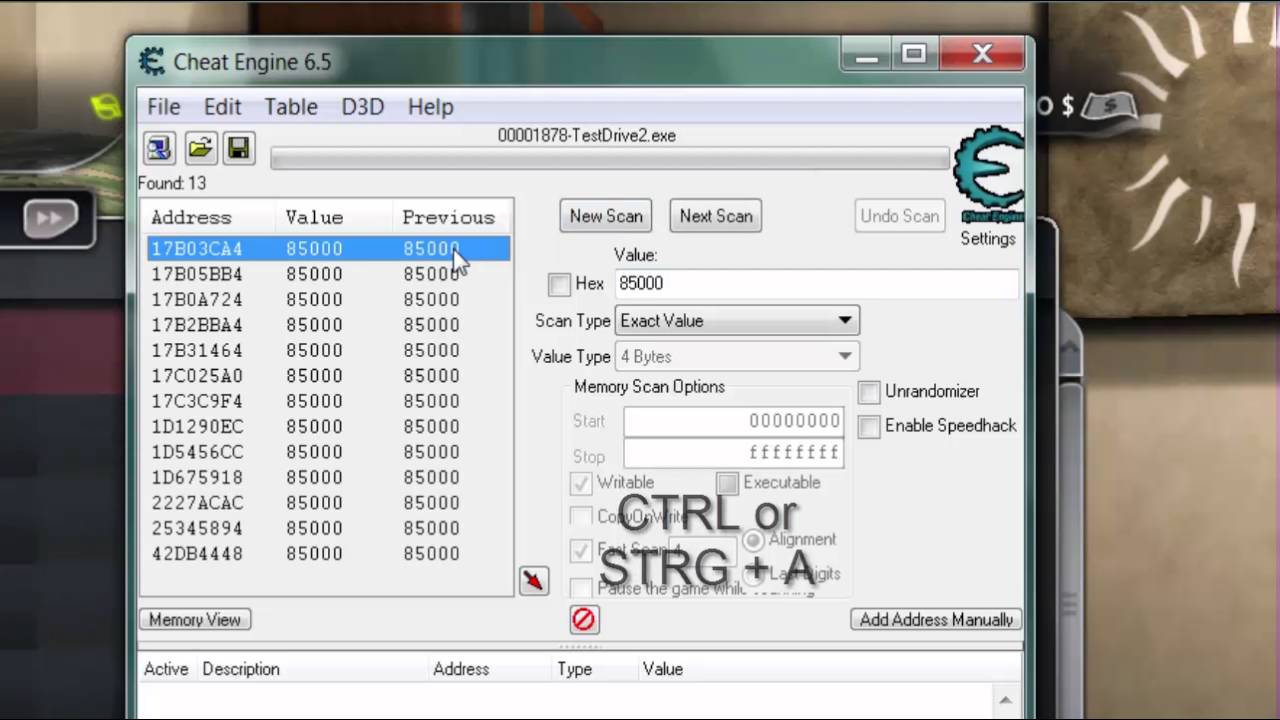This screenshot has height=720, width=1280.
Task: Select address 25345894 row
Action: tap(328, 528)
